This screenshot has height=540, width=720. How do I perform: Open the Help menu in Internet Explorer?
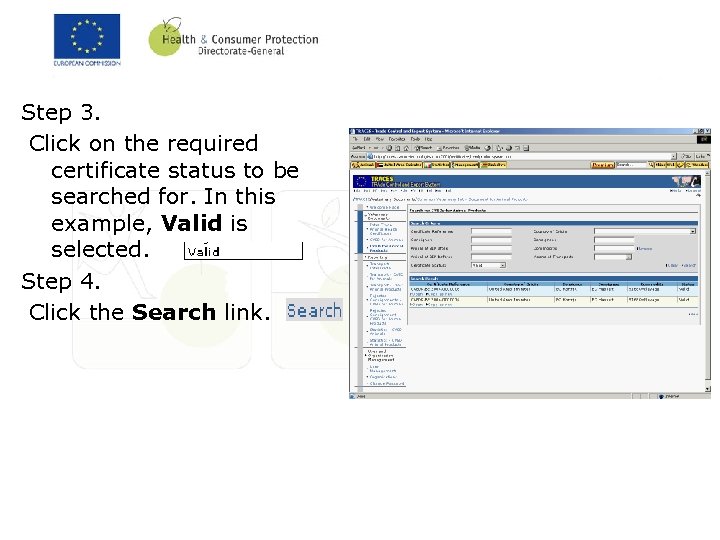click(x=428, y=139)
